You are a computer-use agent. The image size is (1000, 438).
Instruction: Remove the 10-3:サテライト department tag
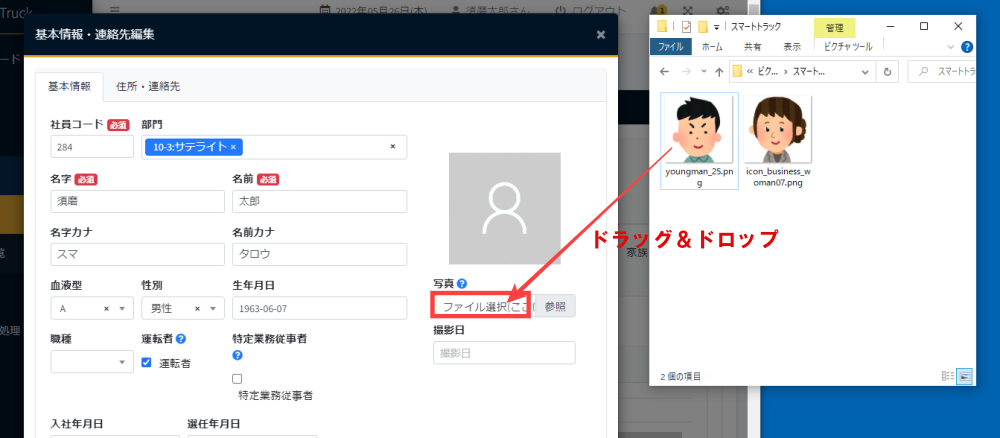coord(233,147)
